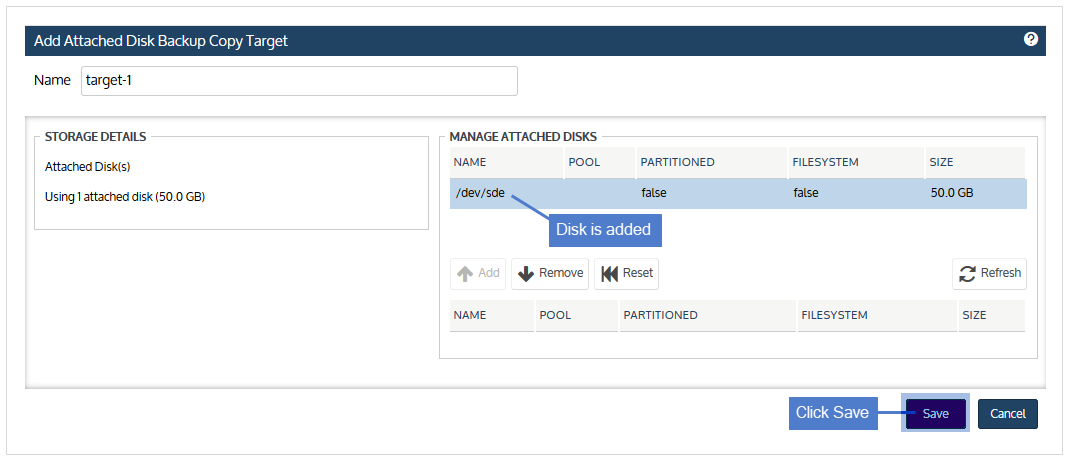Image resolution: width=1082 pixels, height=473 pixels.
Task: Click the Reset rewind icon
Action: [x=609, y=274]
